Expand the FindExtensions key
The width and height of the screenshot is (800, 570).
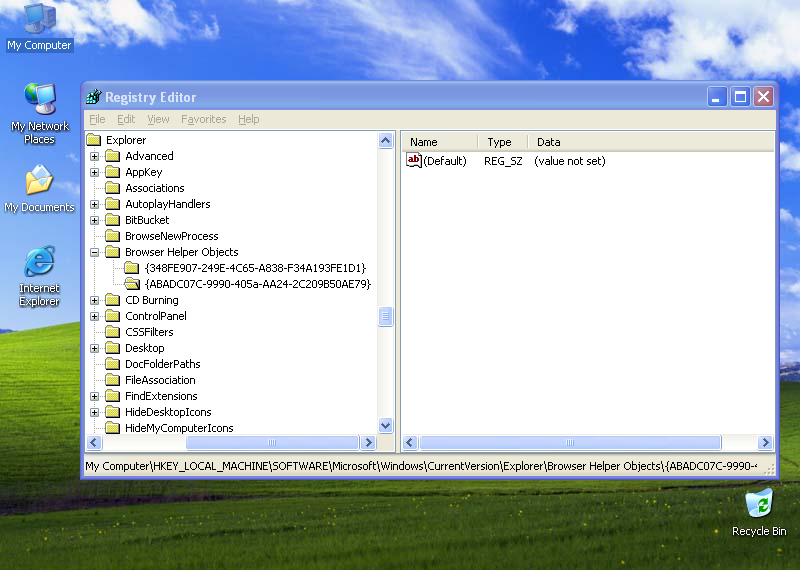point(94,396)
